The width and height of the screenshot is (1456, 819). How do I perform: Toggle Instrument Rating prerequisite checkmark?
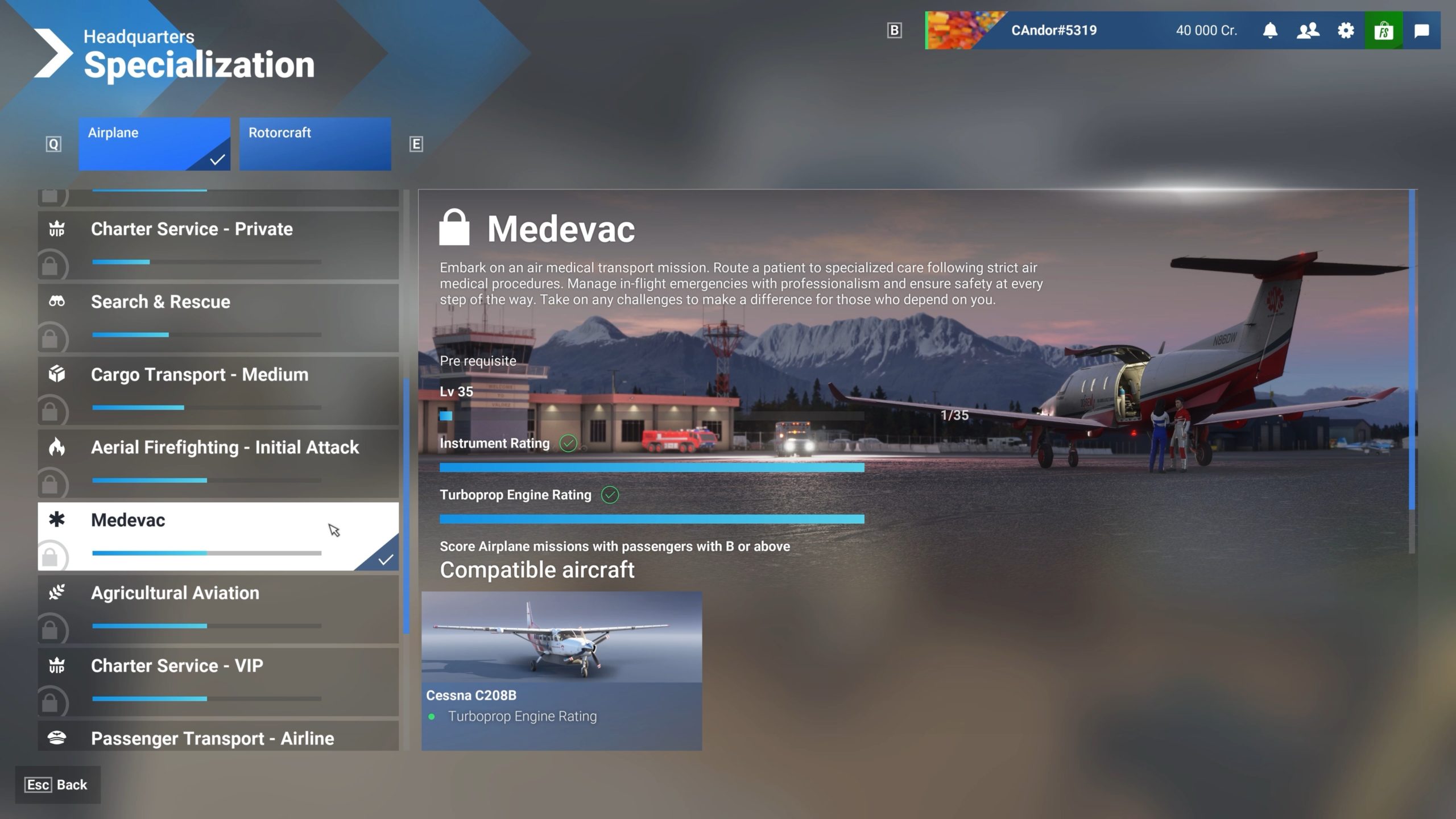click(566, 443)
